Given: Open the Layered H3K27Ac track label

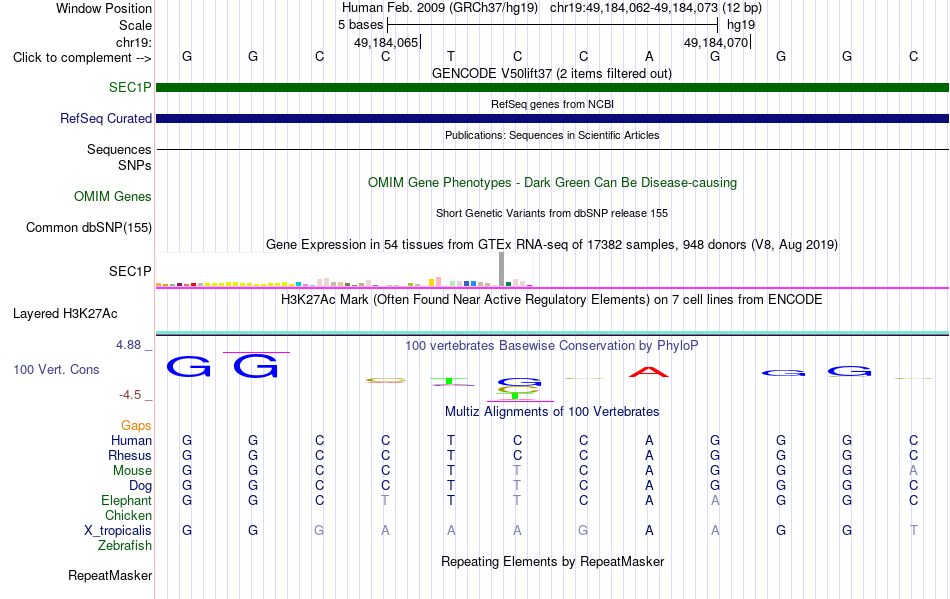Looking at the screenshot, I should [65, 313].
